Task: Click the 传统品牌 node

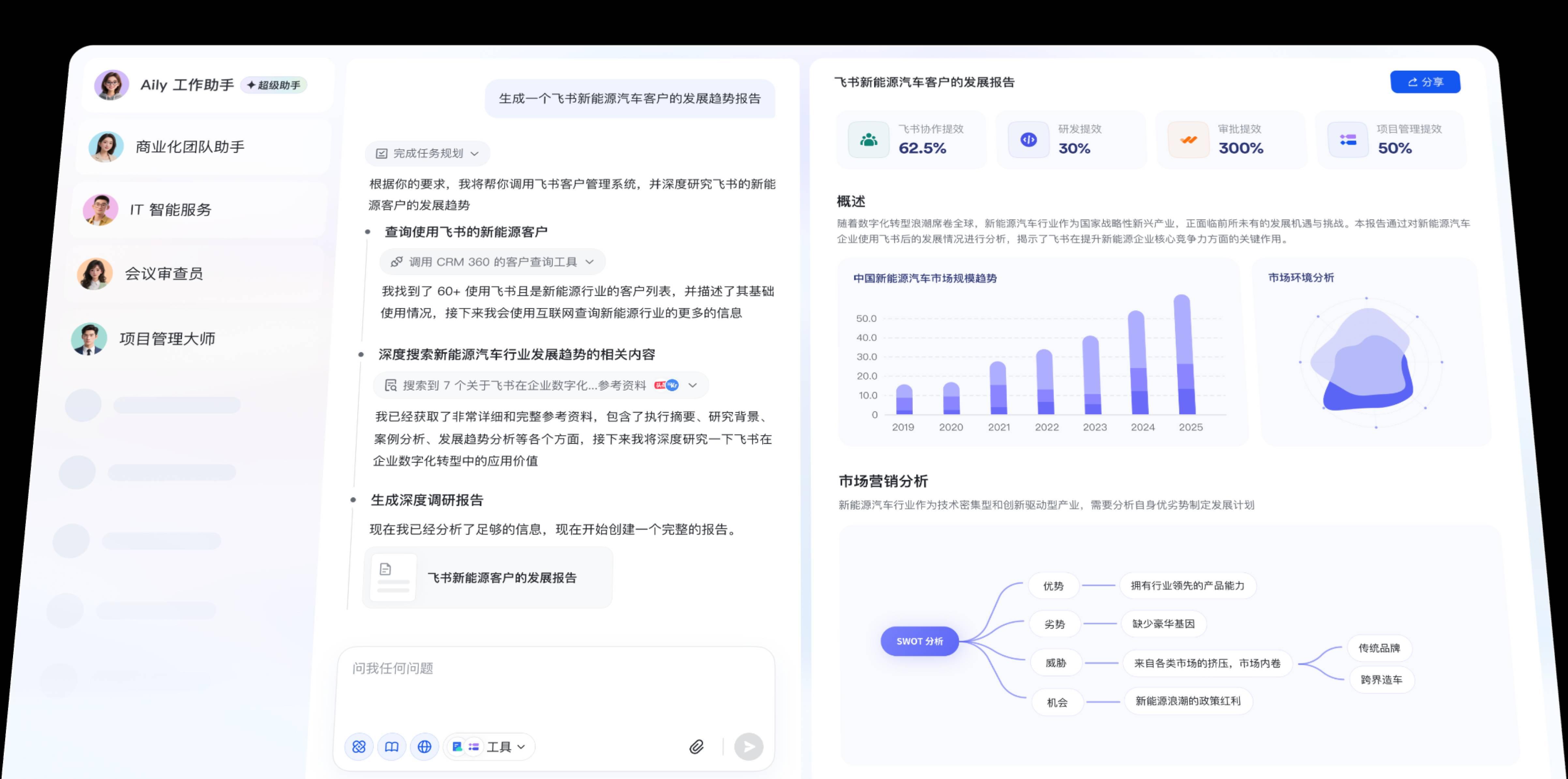Action: coord(1379,648)
